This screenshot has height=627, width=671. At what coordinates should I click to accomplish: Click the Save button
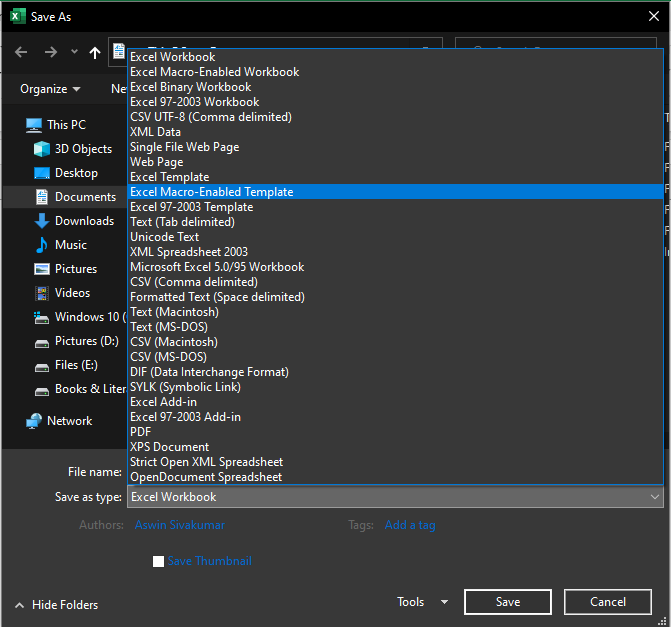point(508,602)
